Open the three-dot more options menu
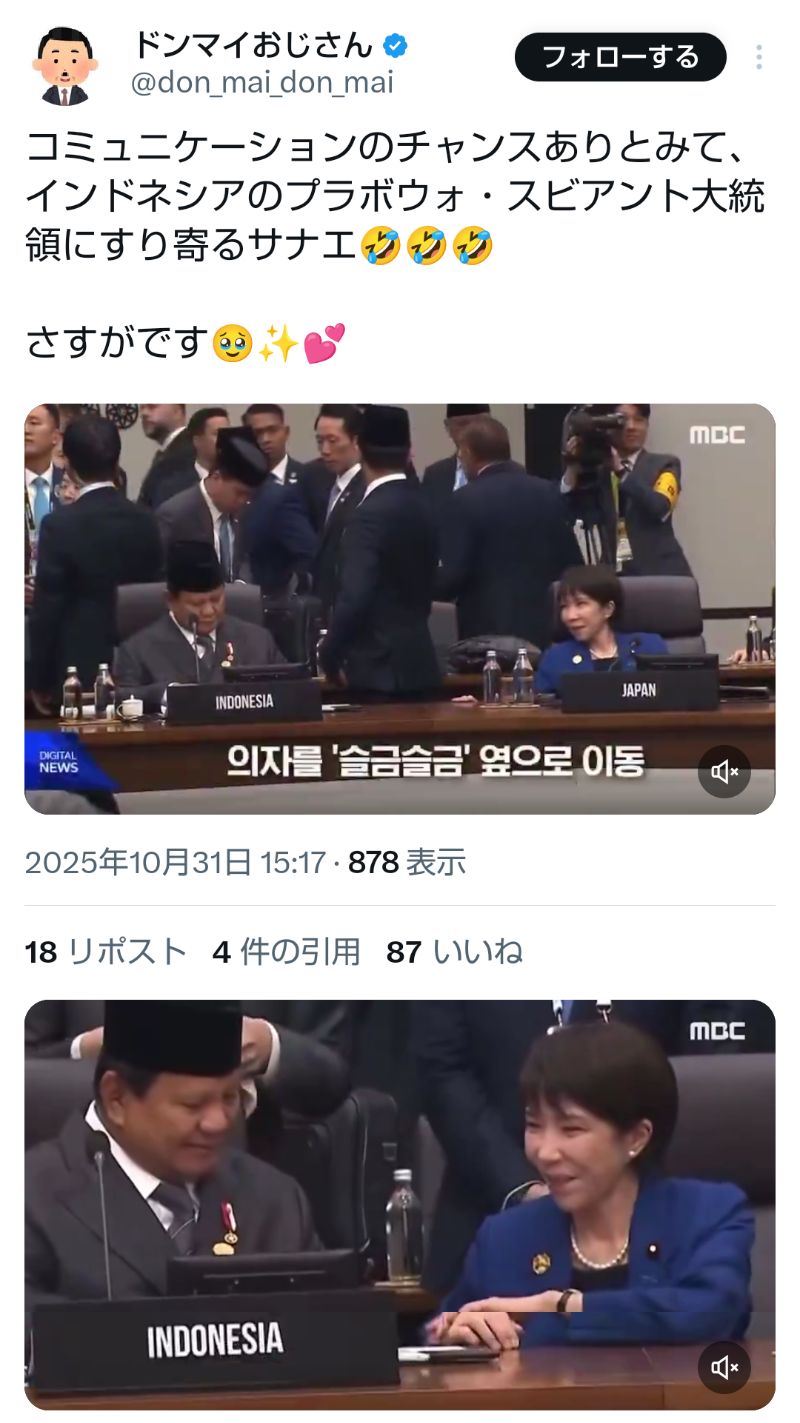Screen dimensions: 800x1423 coord(759,57)
